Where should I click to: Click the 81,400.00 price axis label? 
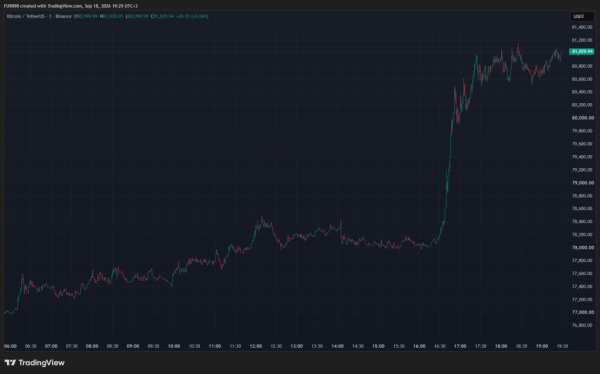pos(583,27)
